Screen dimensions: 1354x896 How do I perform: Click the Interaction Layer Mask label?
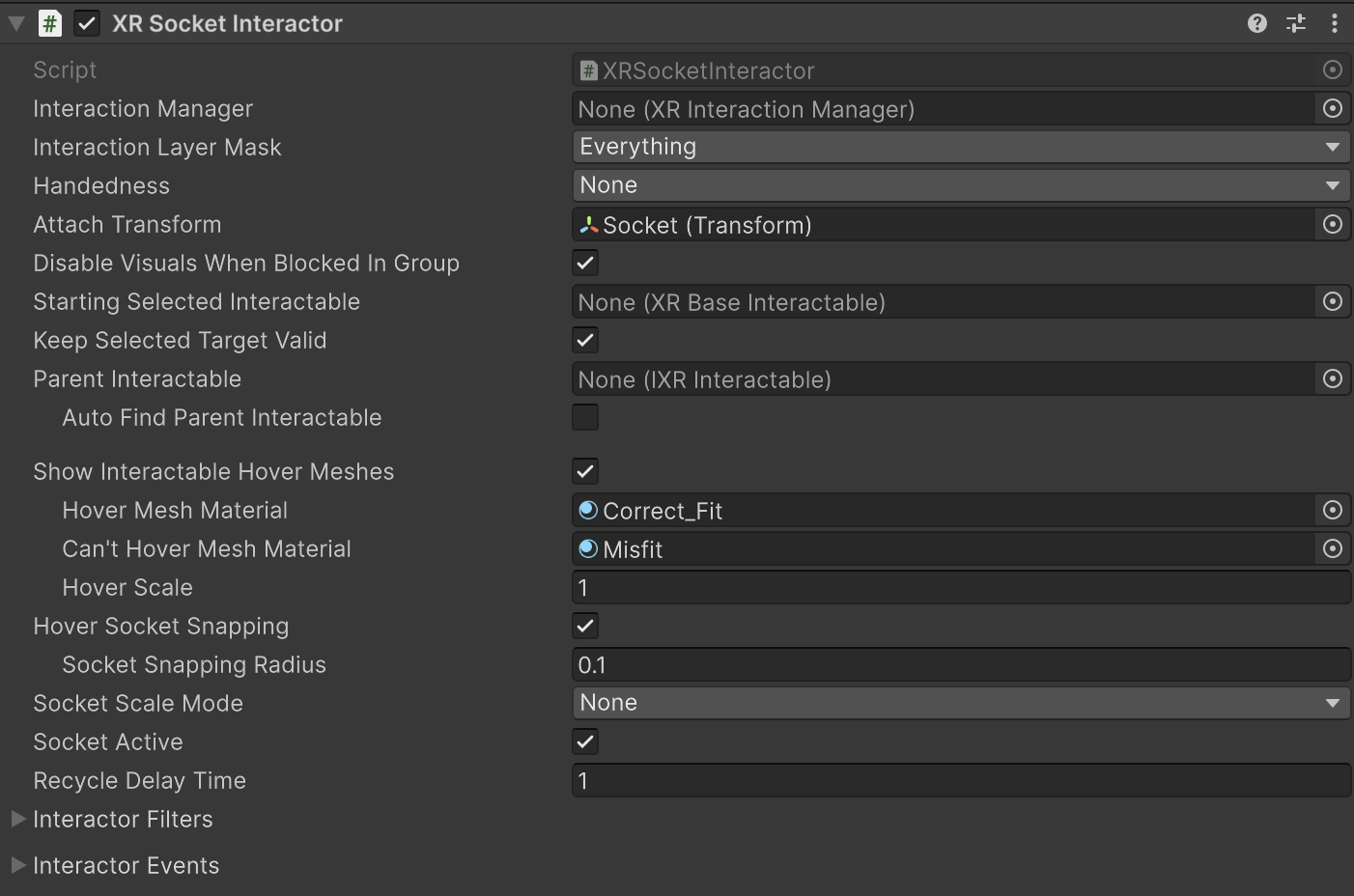(157, 147)
